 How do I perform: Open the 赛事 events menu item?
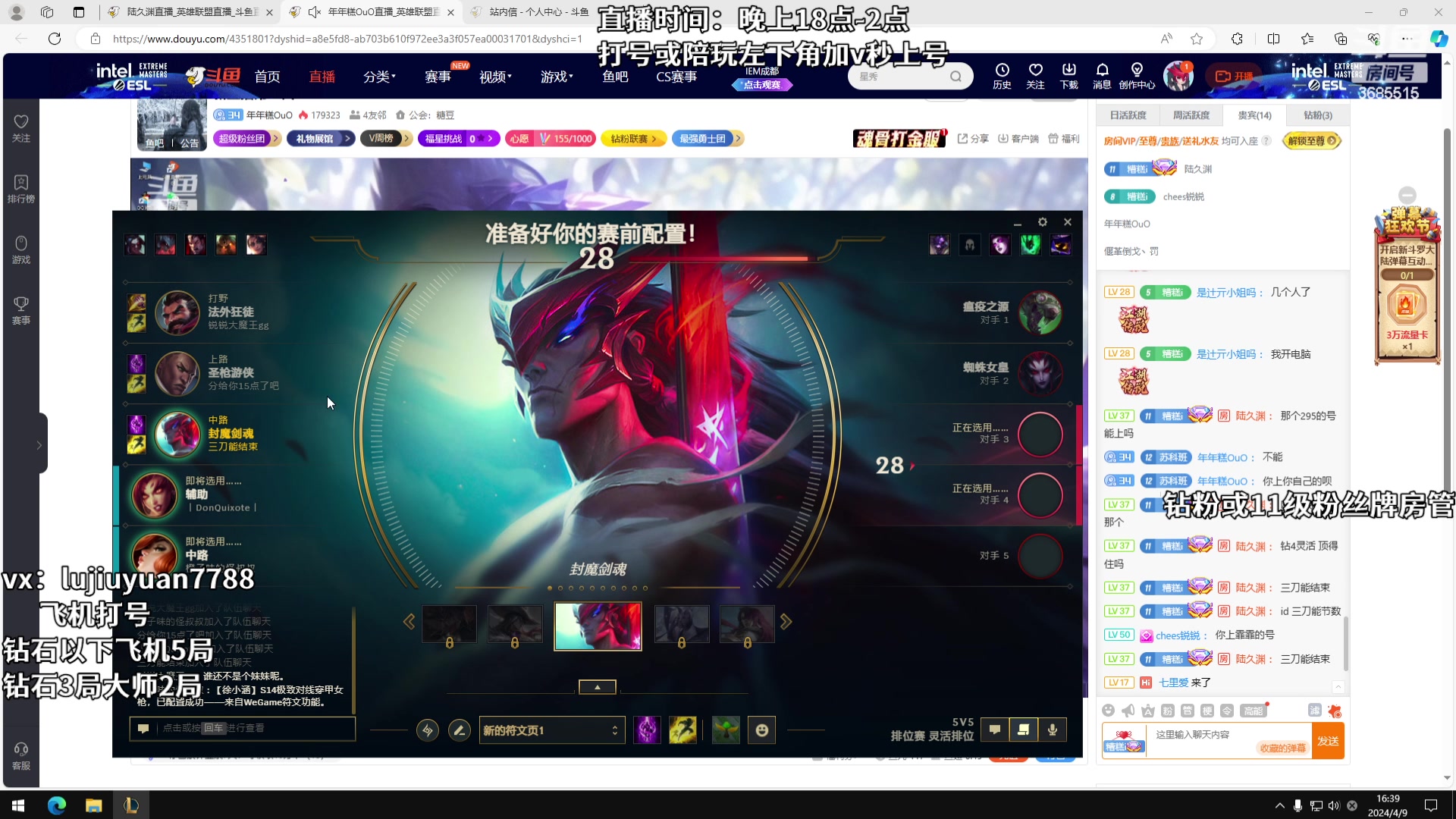[438, 77]
